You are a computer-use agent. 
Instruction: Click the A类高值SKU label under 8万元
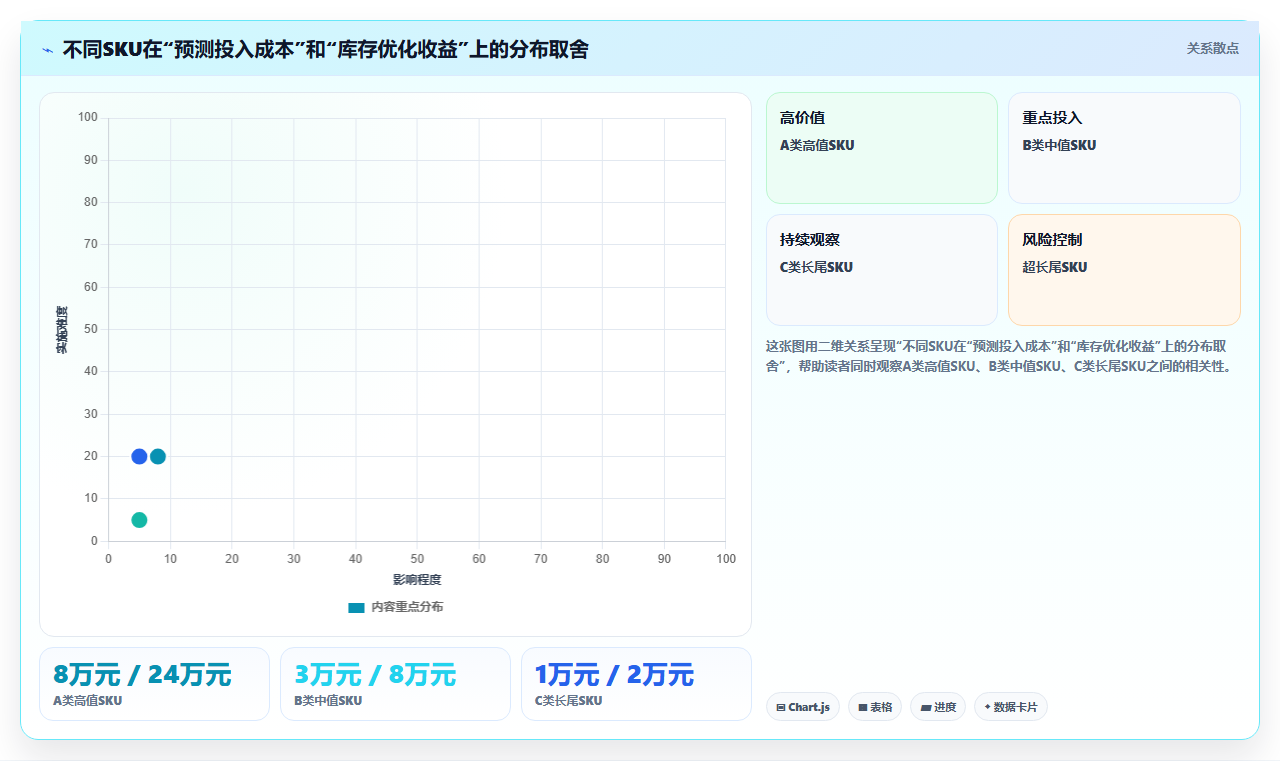(88, 701)
